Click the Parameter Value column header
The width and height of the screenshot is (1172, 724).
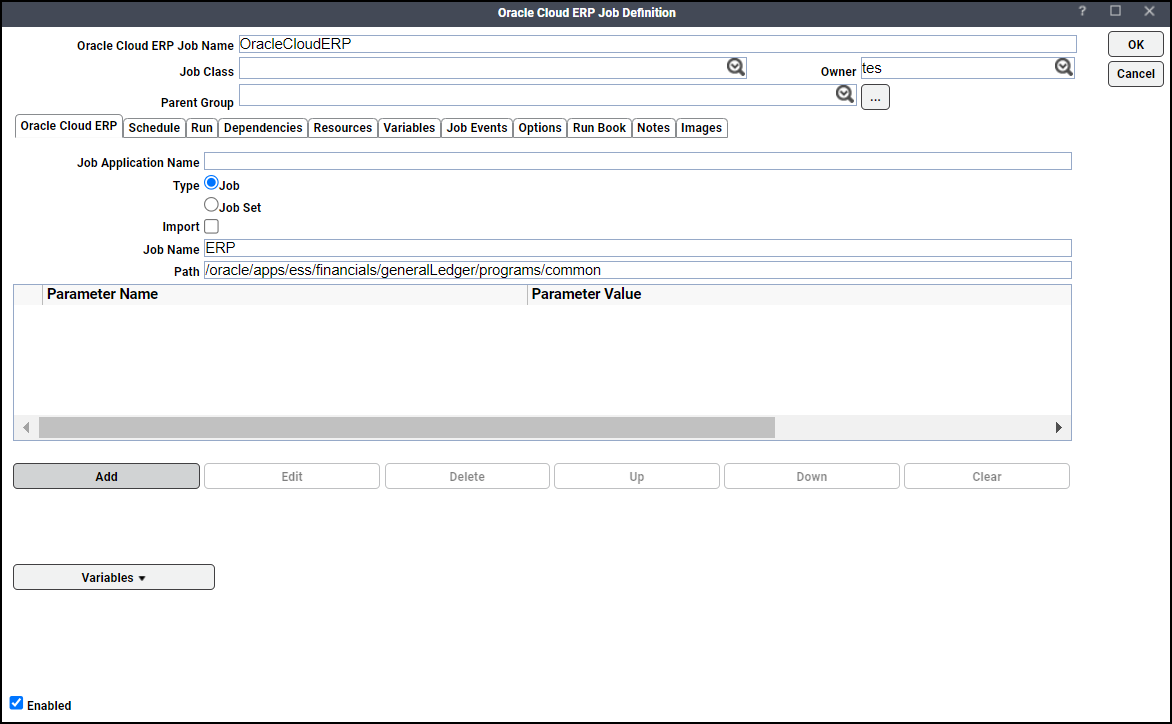tap(799, 294)
